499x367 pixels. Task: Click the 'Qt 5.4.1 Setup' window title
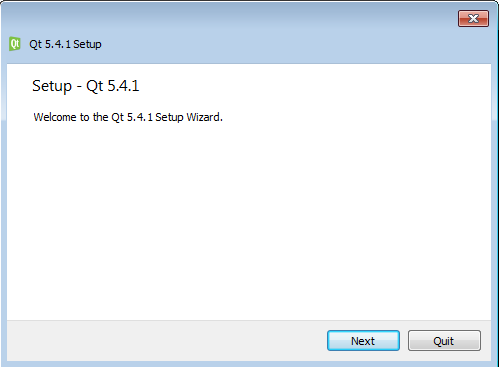pyautogui.click(x=65, y=44)
